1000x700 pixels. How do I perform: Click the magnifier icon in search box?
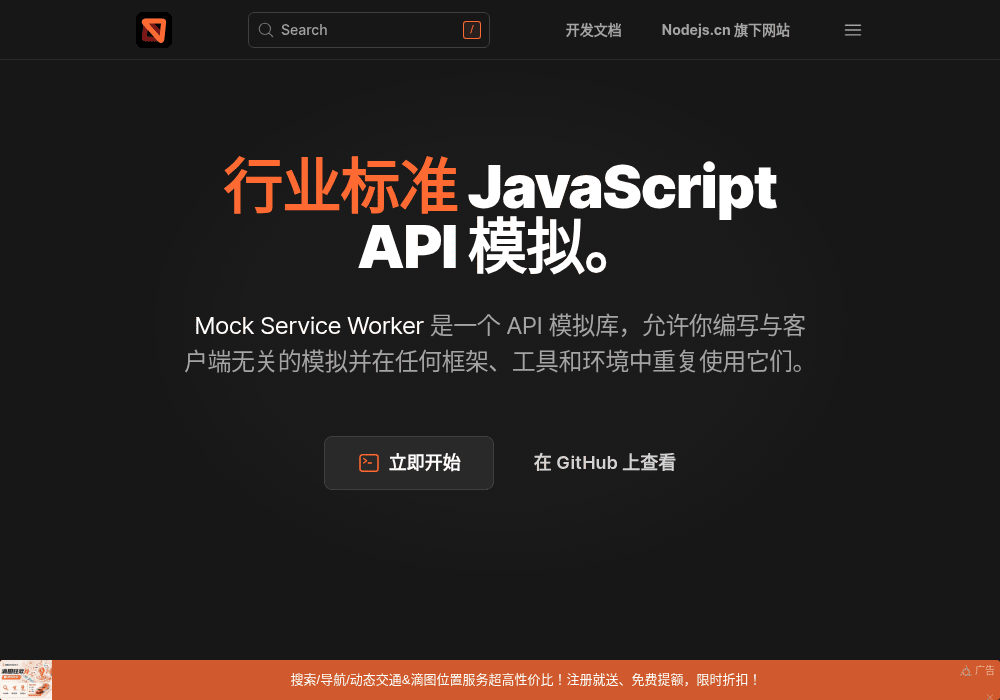tap(265, 30)
